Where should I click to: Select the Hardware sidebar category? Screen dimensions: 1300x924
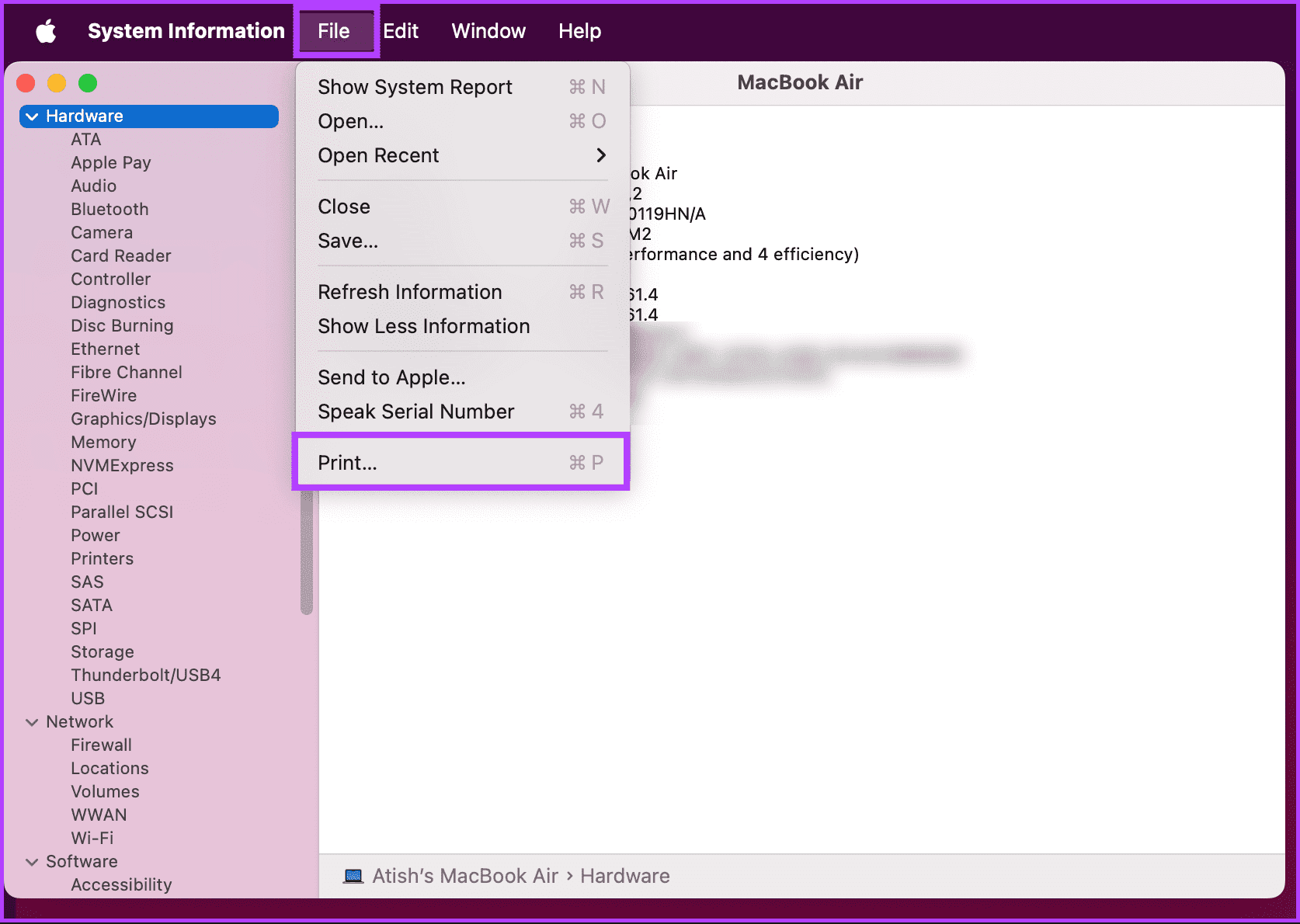[149, 116]
